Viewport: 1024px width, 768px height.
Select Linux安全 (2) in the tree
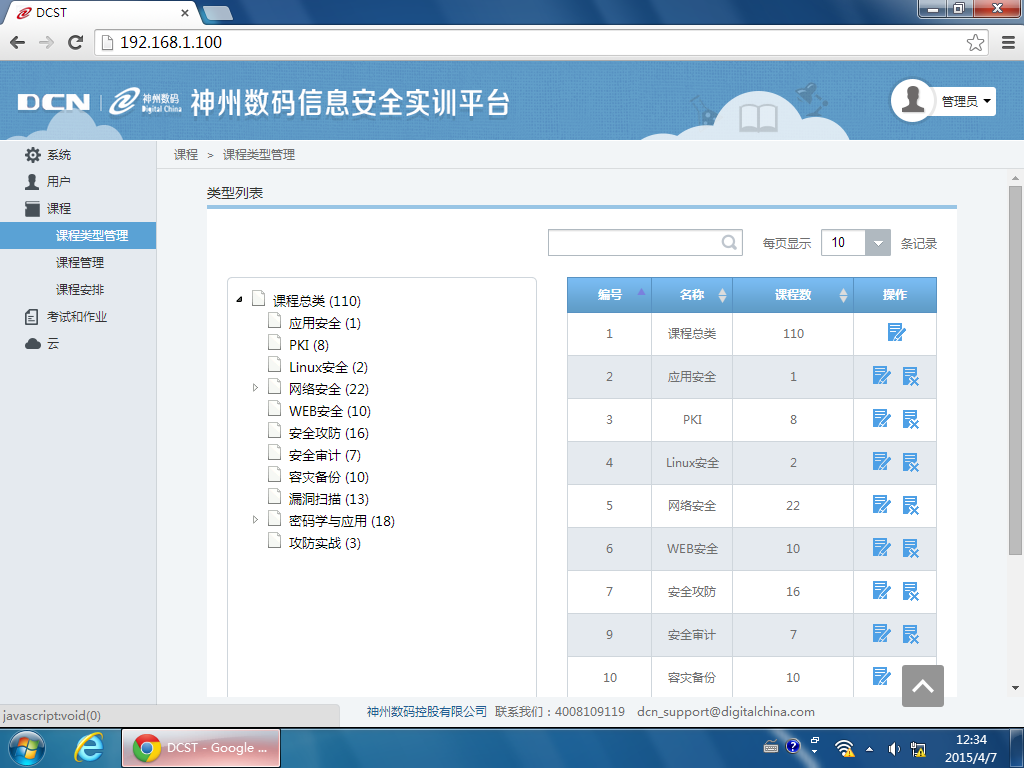328,367
